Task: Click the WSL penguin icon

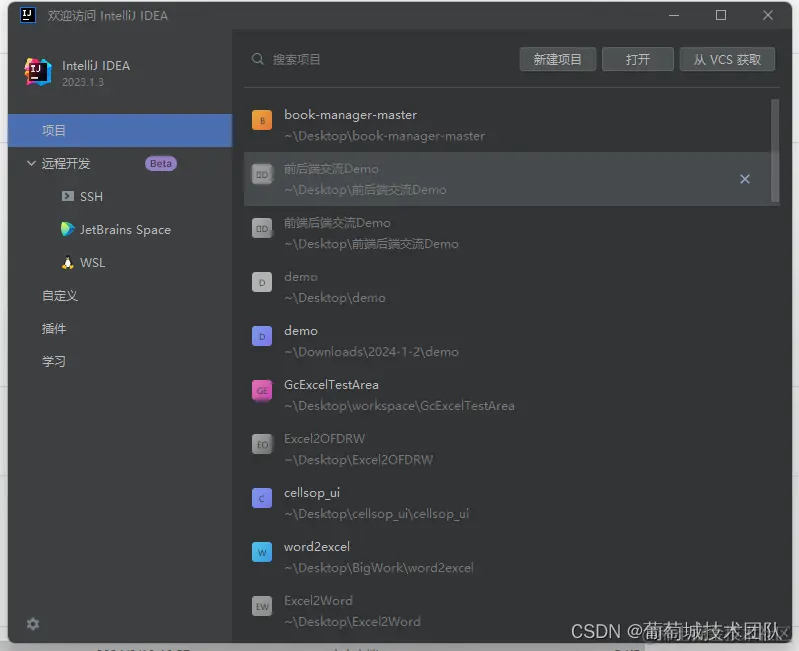Action: (67, 262)
